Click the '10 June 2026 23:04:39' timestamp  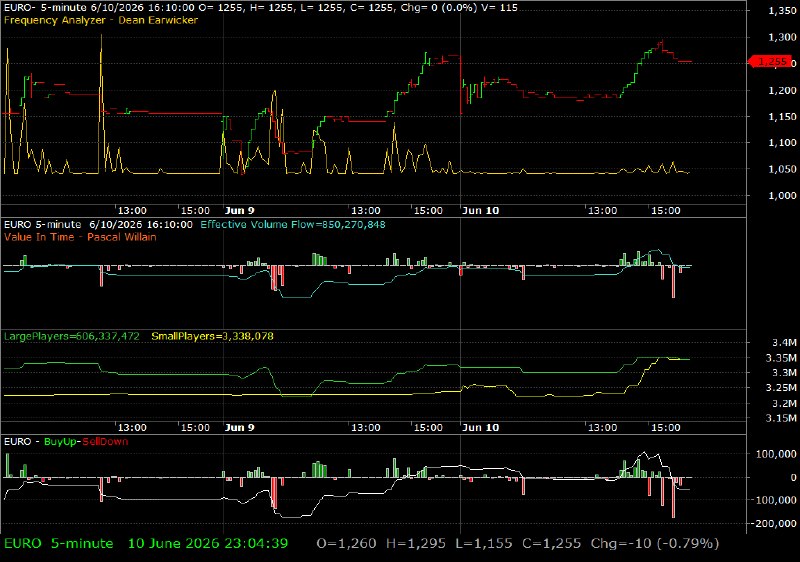coord(208,544)
